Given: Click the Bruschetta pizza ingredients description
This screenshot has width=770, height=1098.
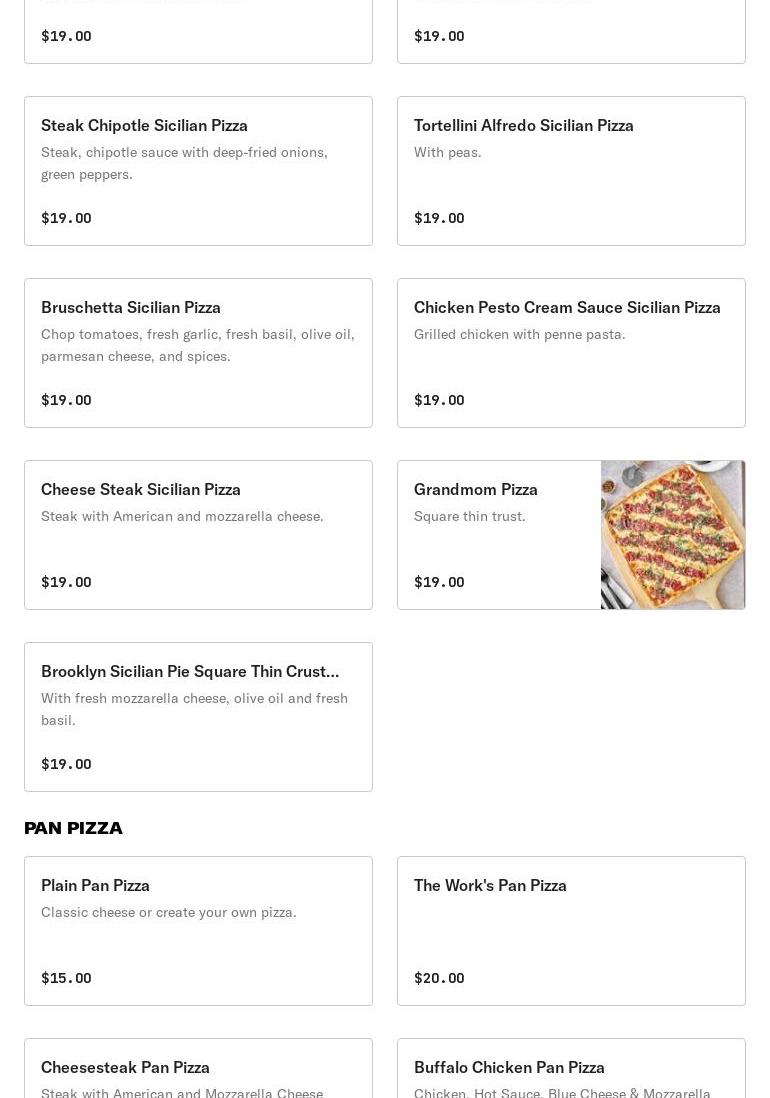Looking at the screenshot, I should [197, 345].
